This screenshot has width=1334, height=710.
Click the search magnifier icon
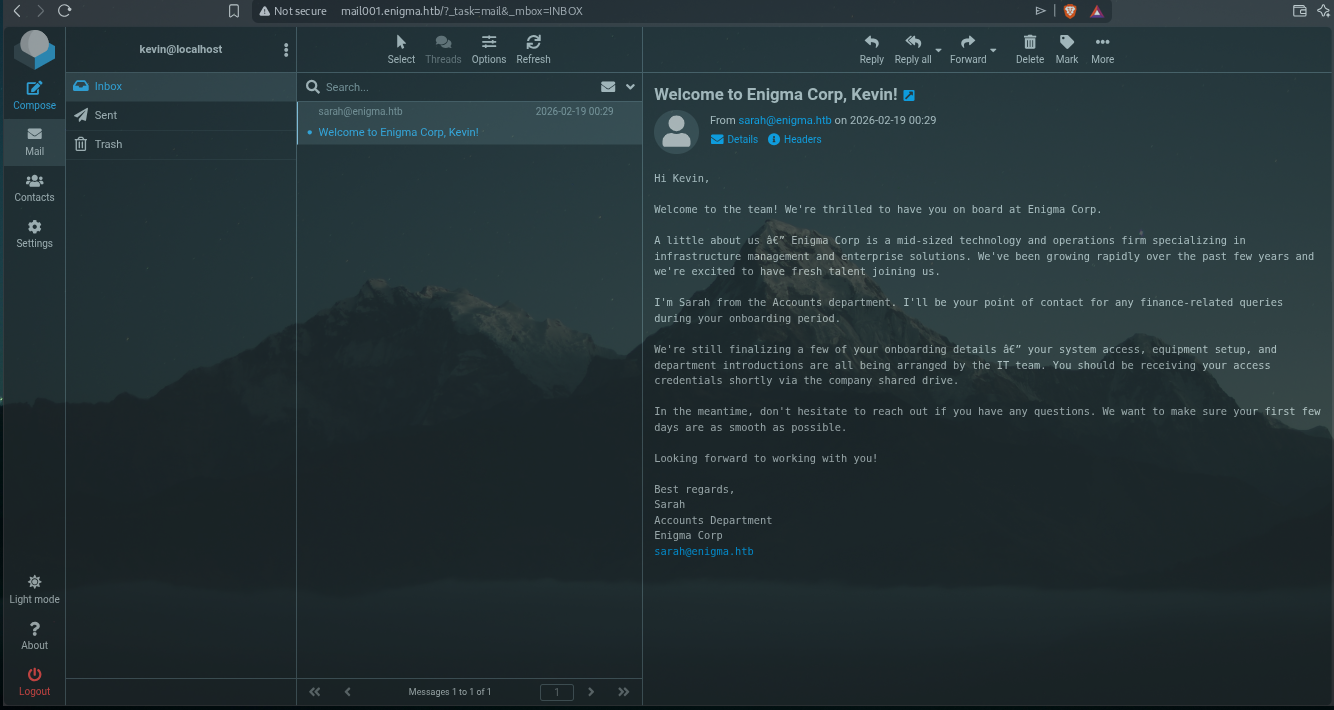tap(313, 87)
